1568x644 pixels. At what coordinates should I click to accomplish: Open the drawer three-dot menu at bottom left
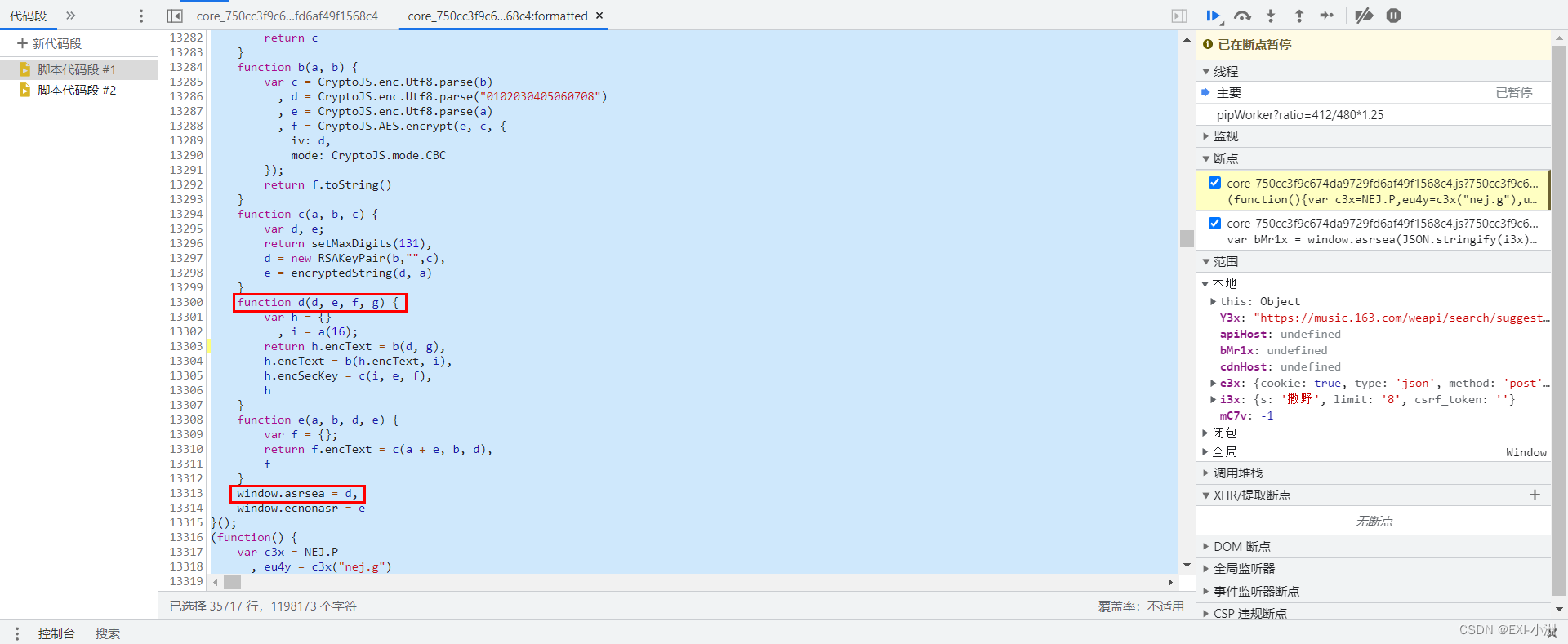tap(16, 633)
